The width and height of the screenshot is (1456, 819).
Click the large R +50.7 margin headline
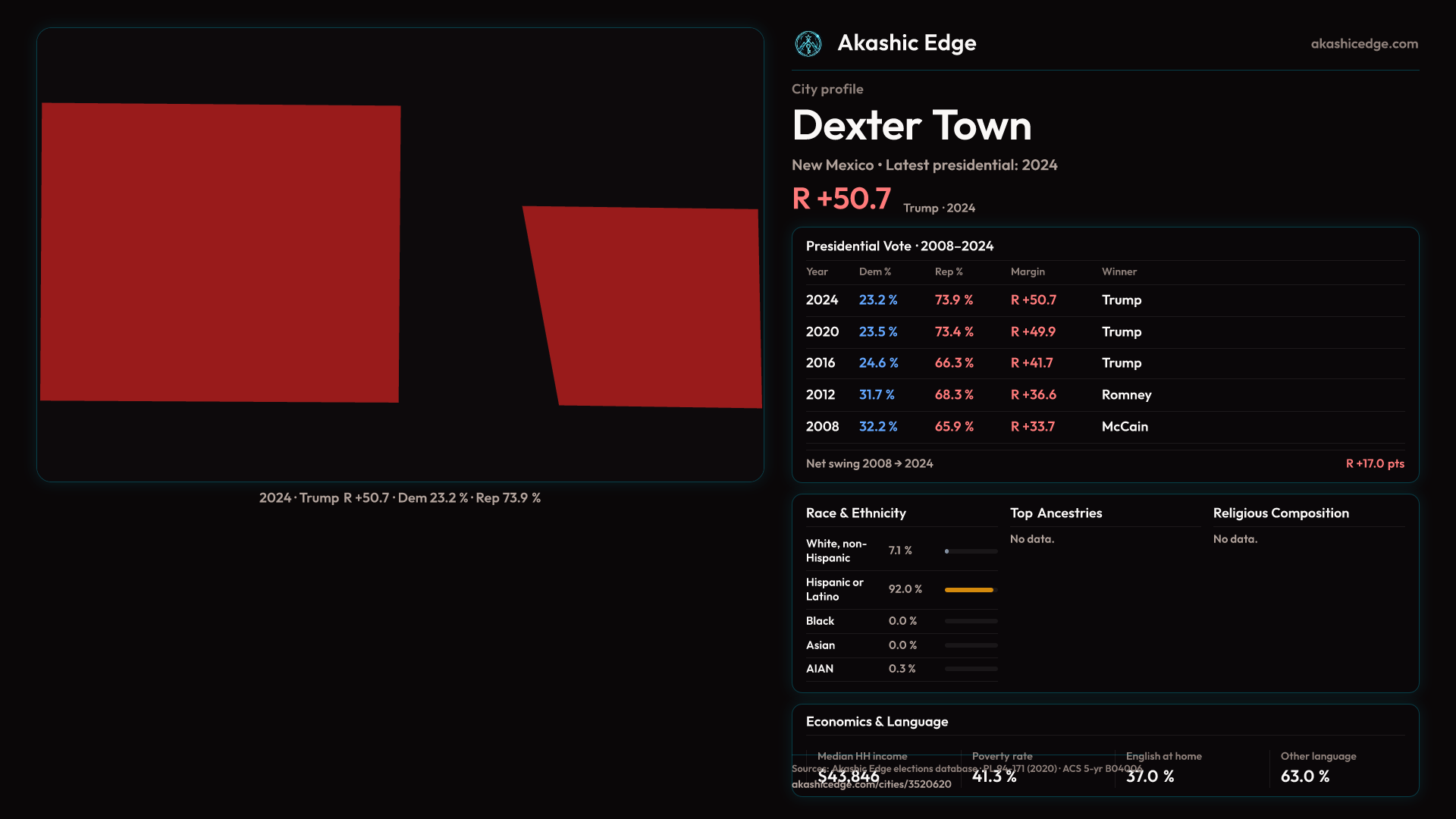pos(841,199)
